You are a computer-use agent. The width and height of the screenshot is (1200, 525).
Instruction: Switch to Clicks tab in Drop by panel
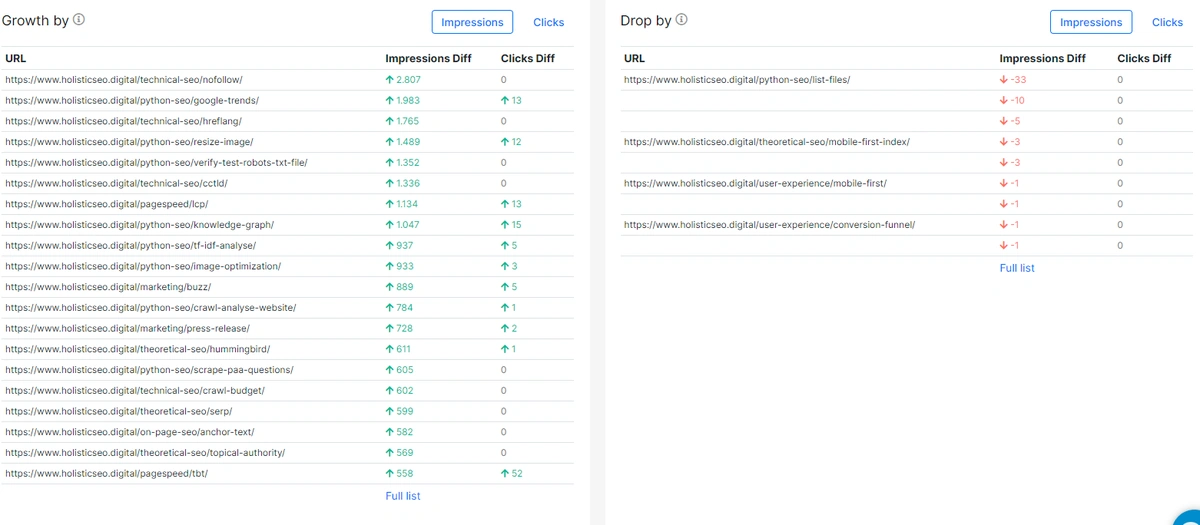1167,22
